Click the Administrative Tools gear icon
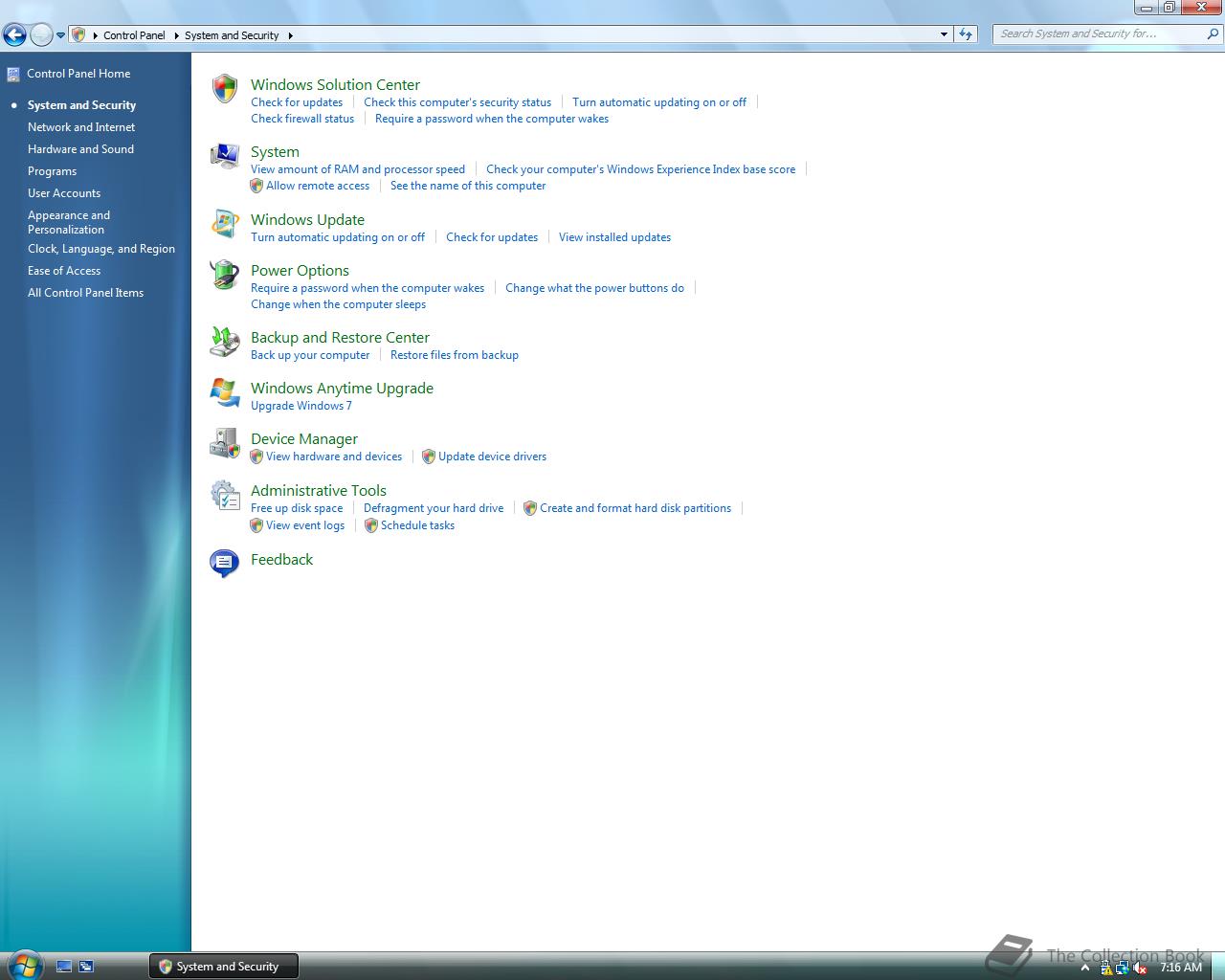This screenshot has width=1225, height=980. (x=224, y=495)
